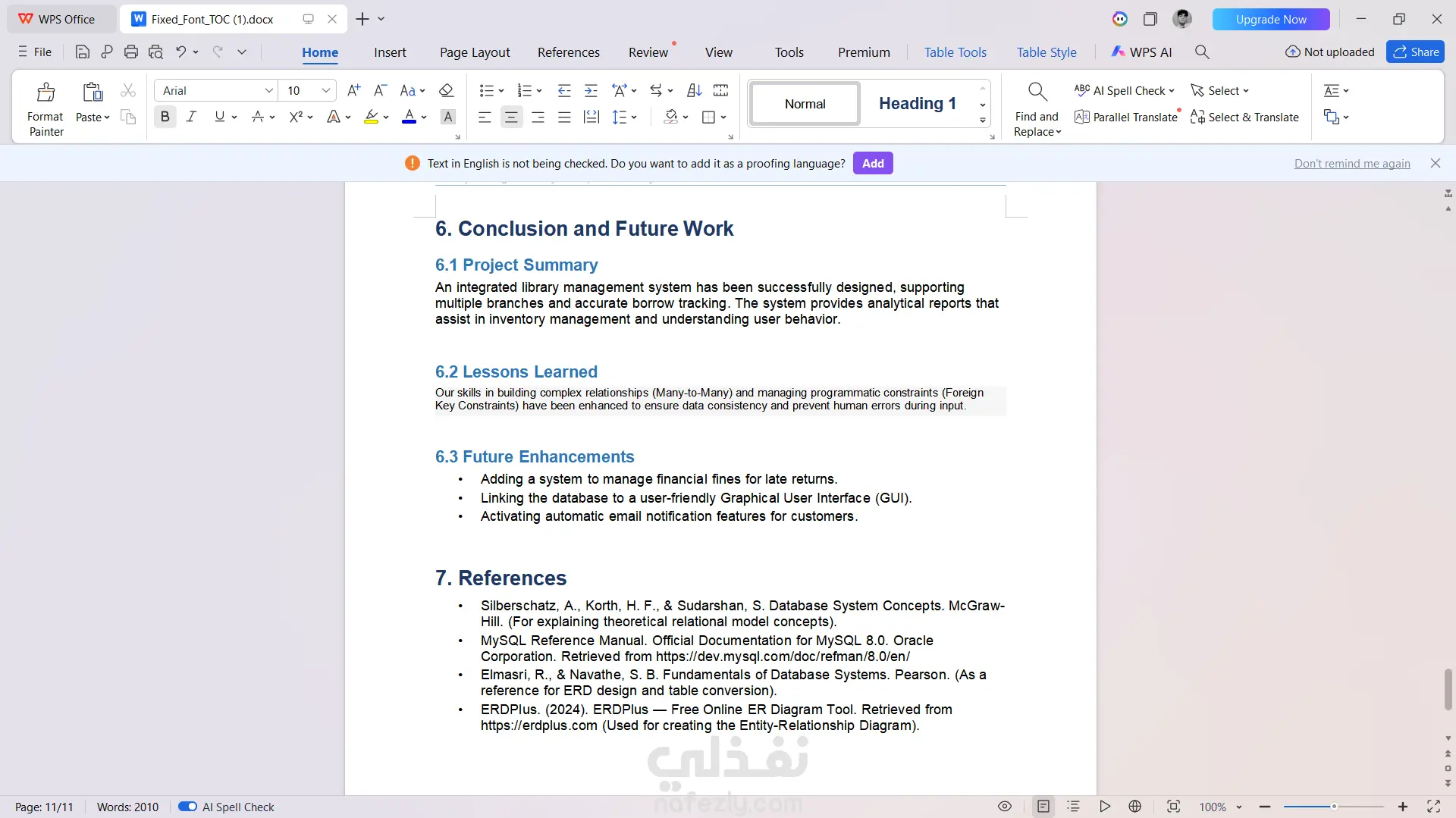Switch to the Page Layout tab

click(475, 52)
